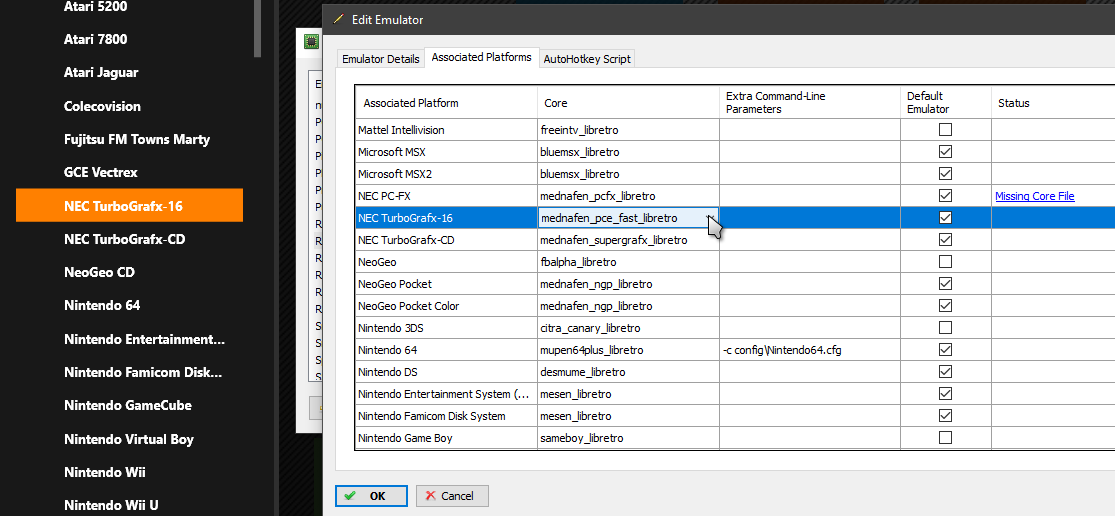Uncheck Default Emulator for NEC TurboGrafx-CD row
The width and height of the screenshot is (1115, 516).
coord(945,240)
